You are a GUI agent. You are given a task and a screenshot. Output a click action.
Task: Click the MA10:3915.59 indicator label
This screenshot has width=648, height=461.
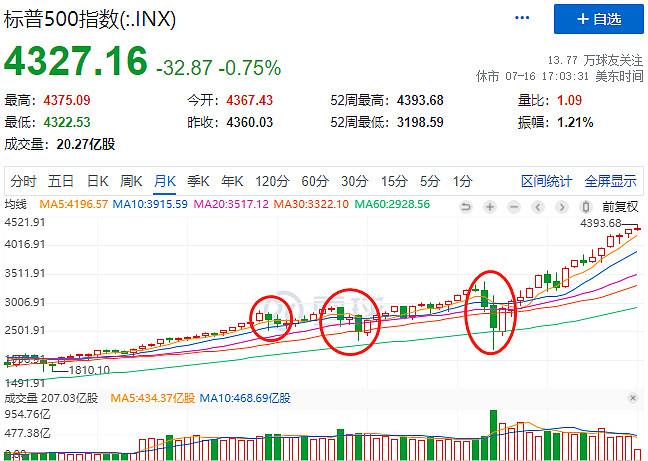point(150,204)
